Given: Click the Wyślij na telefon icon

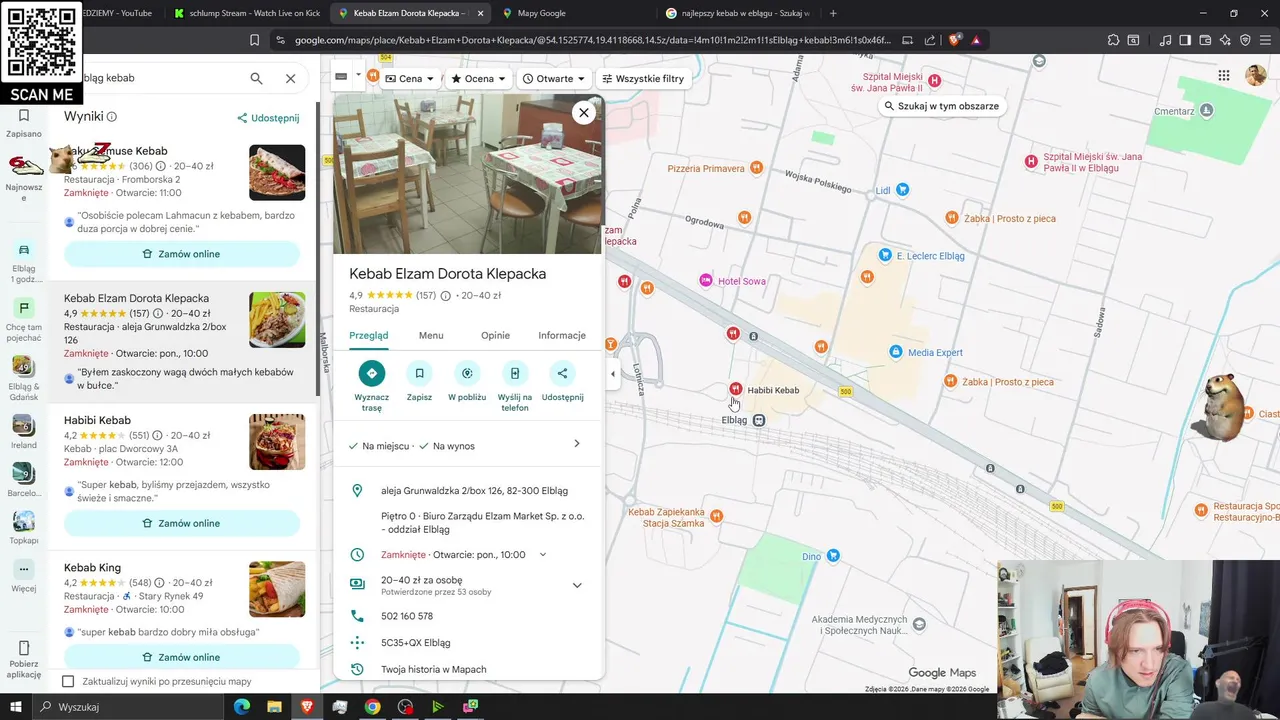Looking at the screenshot, I should pos(515,373).
